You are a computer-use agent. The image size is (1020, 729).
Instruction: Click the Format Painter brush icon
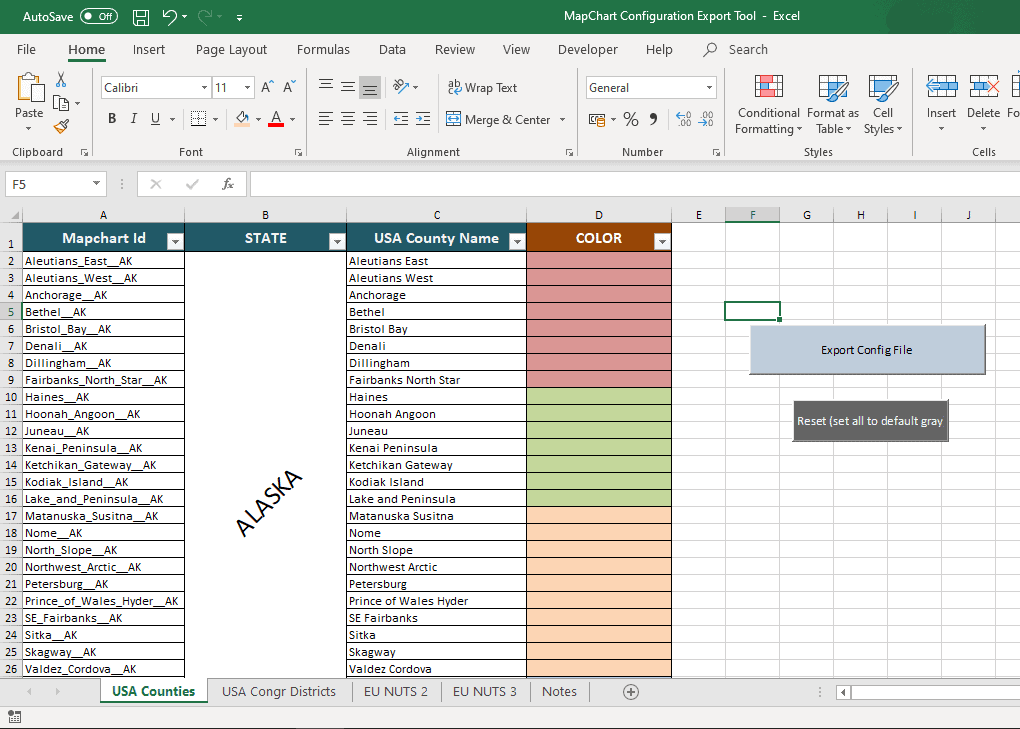coord(61,126)
